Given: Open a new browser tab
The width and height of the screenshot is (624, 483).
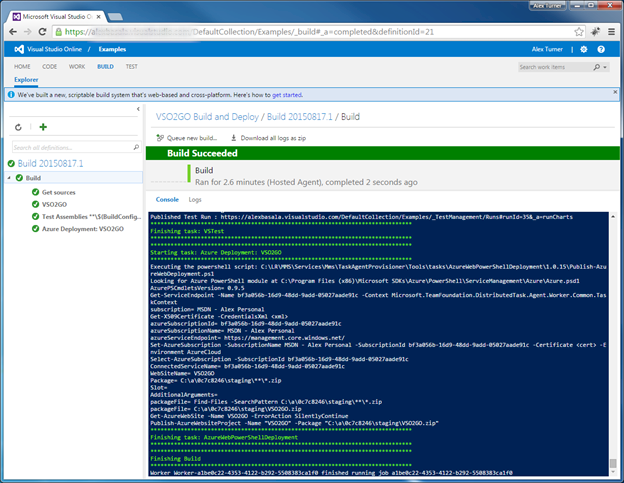Looking at the screenshot, I should pyautogui.click(x=115, y=17).
